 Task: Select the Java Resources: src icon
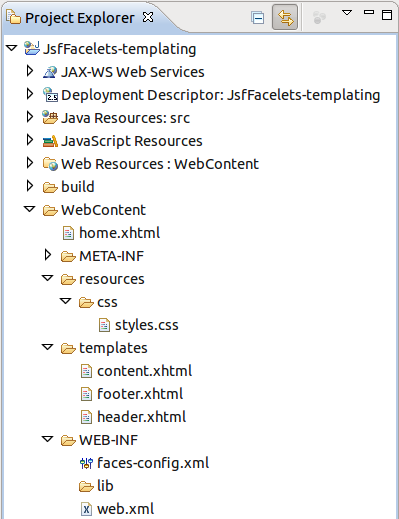coord(50,118)
